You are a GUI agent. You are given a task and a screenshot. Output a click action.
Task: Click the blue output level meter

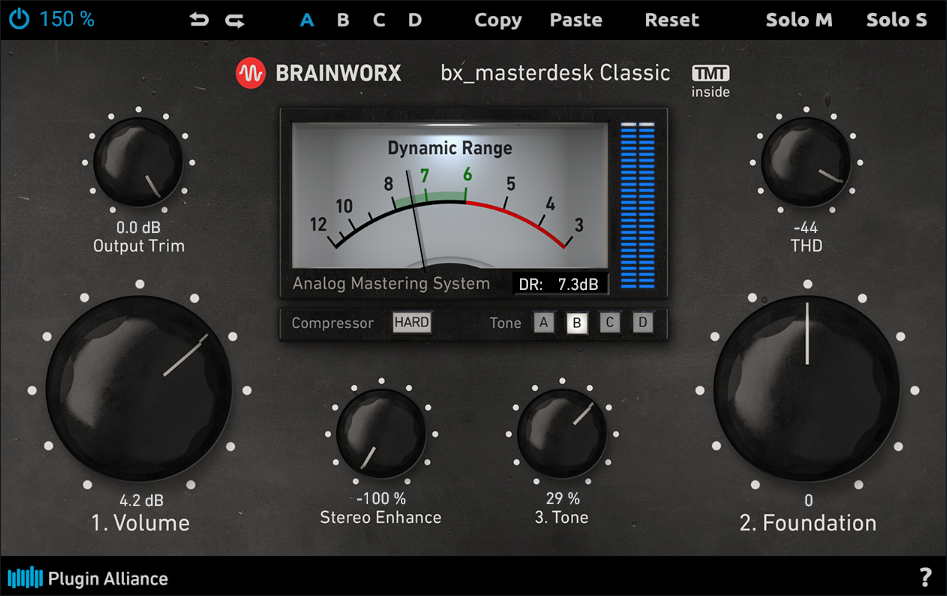[637, 205]
